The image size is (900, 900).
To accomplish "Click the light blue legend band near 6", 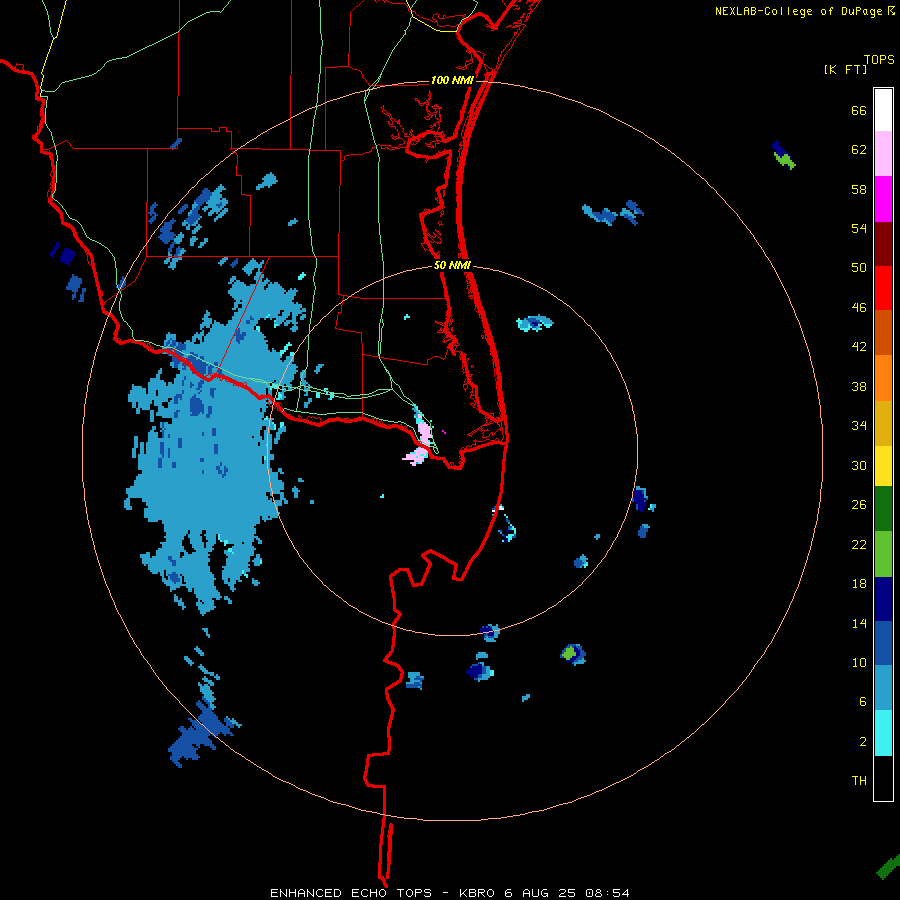I will click(x=883, y=688).
